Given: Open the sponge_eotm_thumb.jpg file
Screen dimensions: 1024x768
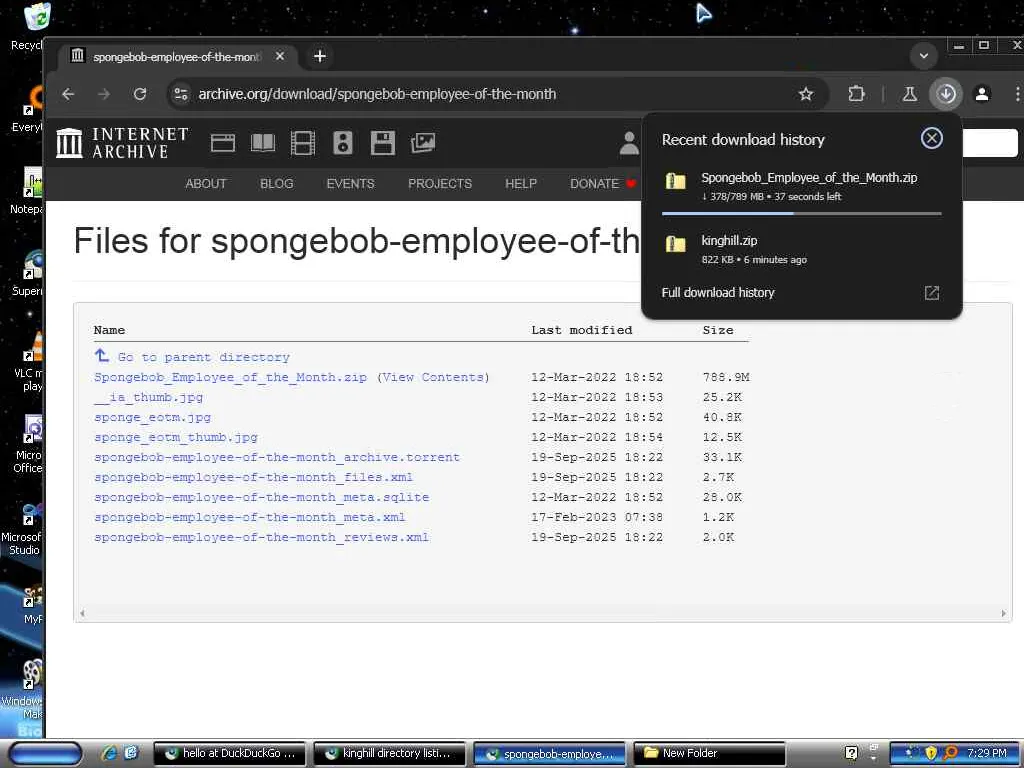Looking at the screenshot, I should (x=176, y=437).
